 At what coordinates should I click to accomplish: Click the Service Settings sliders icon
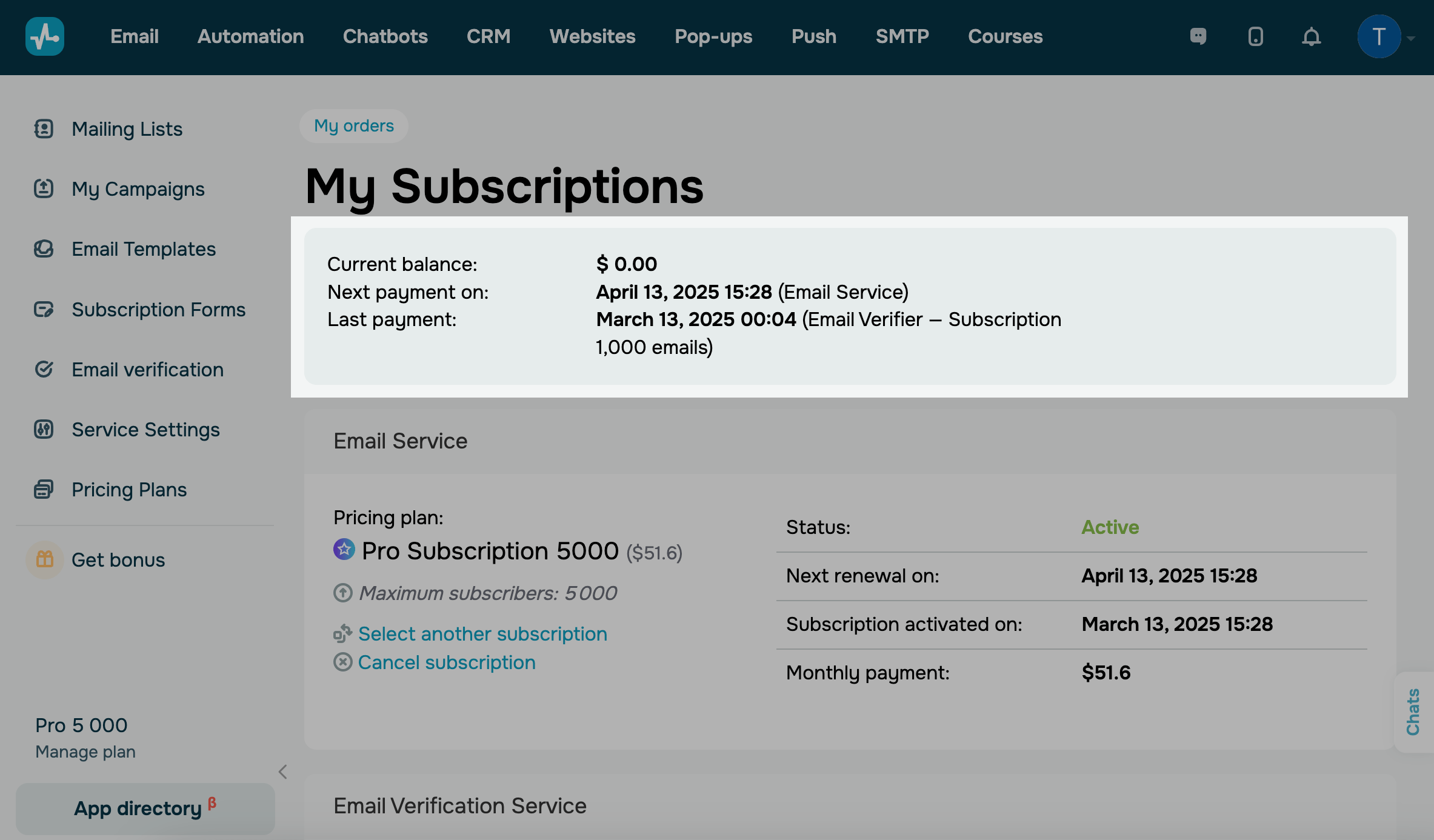click(x=44, y=429)
